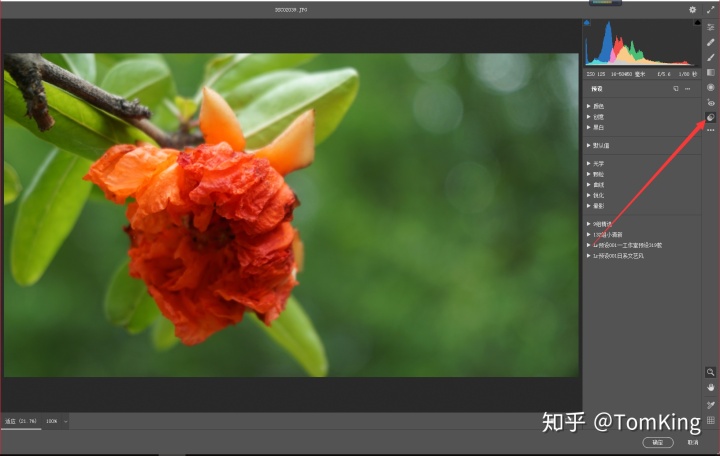Select the Hand pan tool
This screenshot has height=456, width=720.
tap(711, 388)
